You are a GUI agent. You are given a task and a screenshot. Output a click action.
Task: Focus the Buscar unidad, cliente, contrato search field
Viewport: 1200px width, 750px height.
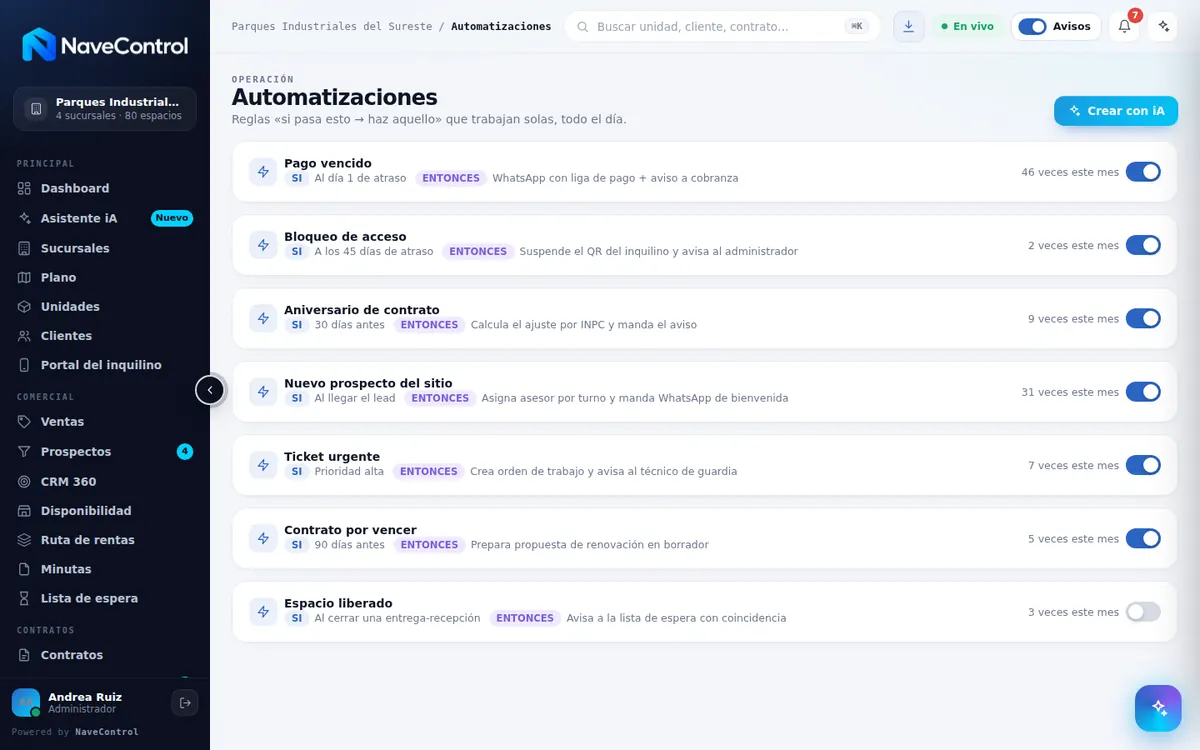[722, 27]
